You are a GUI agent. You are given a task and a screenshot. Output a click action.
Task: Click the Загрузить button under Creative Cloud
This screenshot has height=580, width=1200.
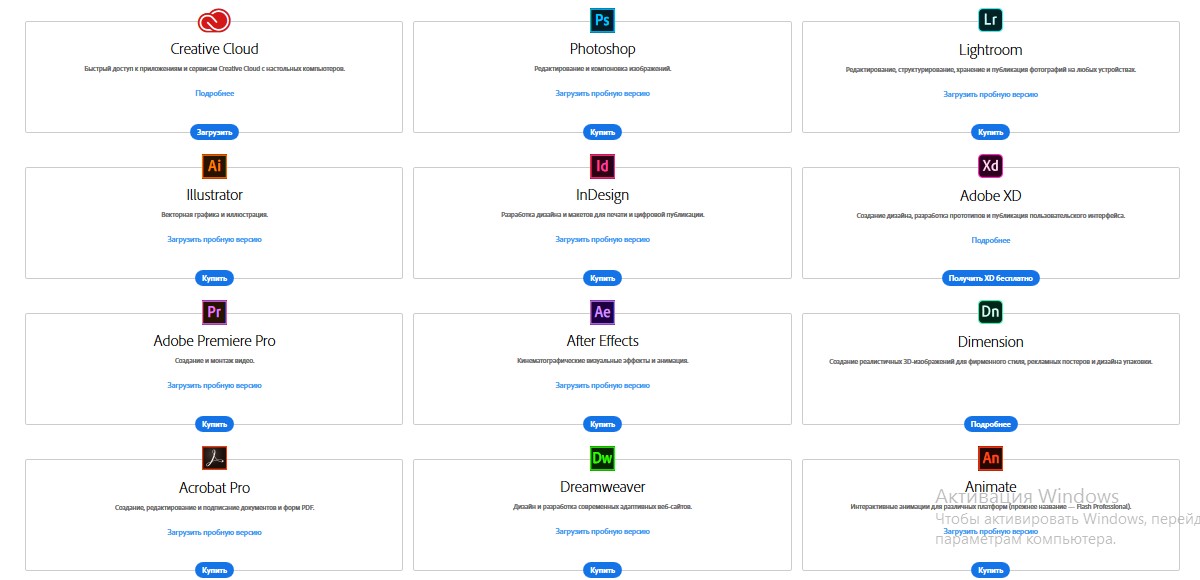(x=214, y=132)
